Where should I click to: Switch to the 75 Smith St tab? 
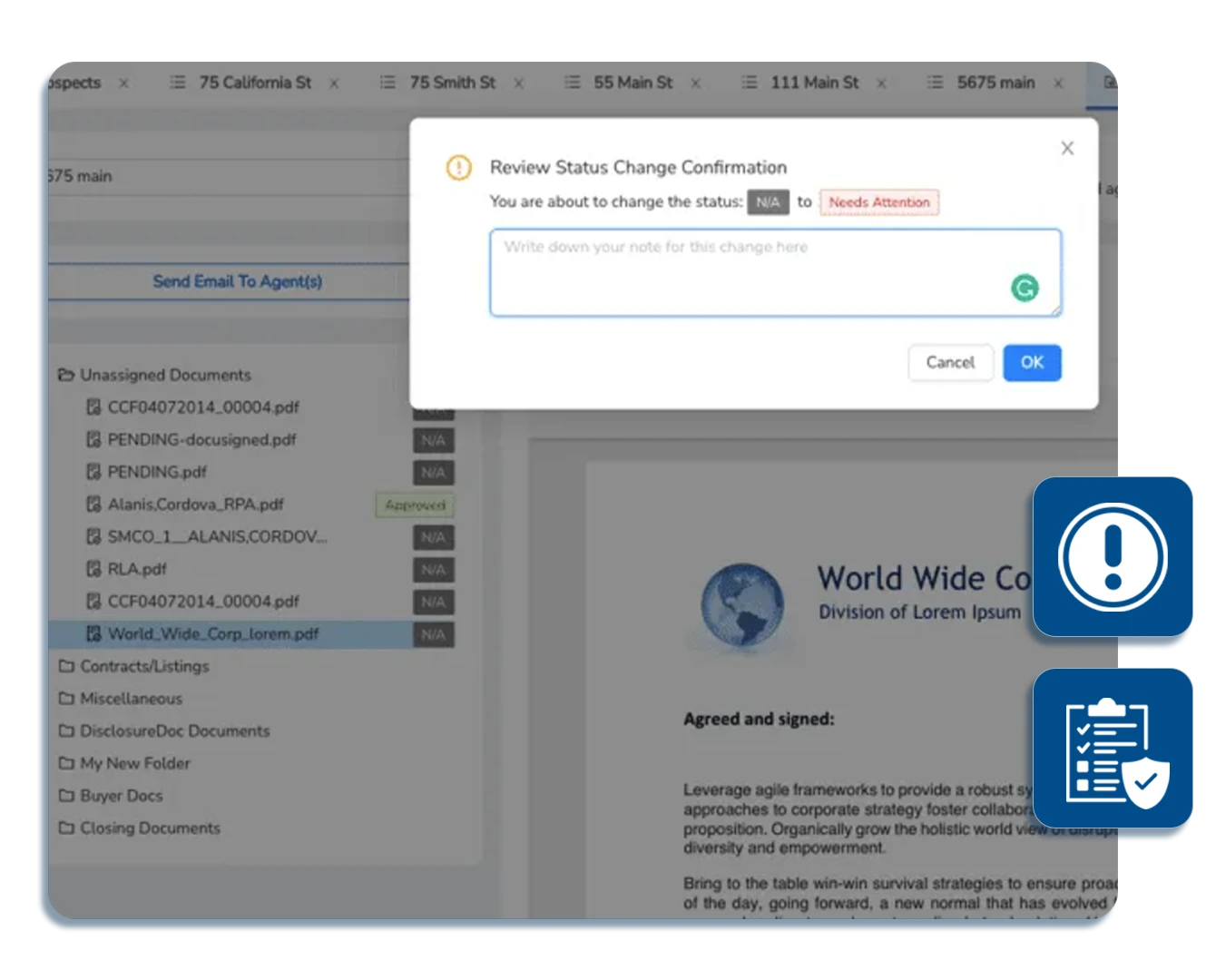[452, 83]
